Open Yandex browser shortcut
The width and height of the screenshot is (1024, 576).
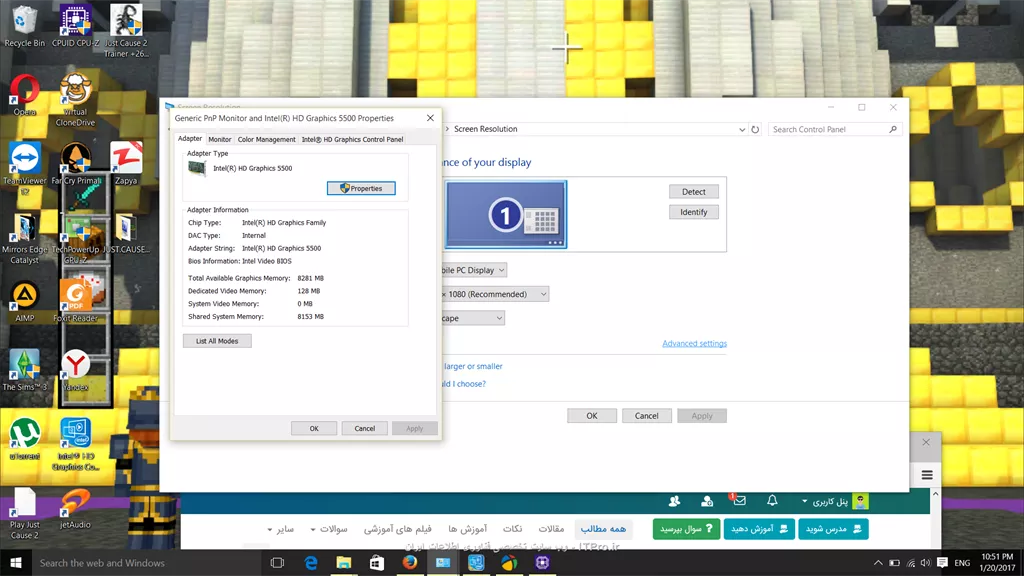click(x=75, y=370)
